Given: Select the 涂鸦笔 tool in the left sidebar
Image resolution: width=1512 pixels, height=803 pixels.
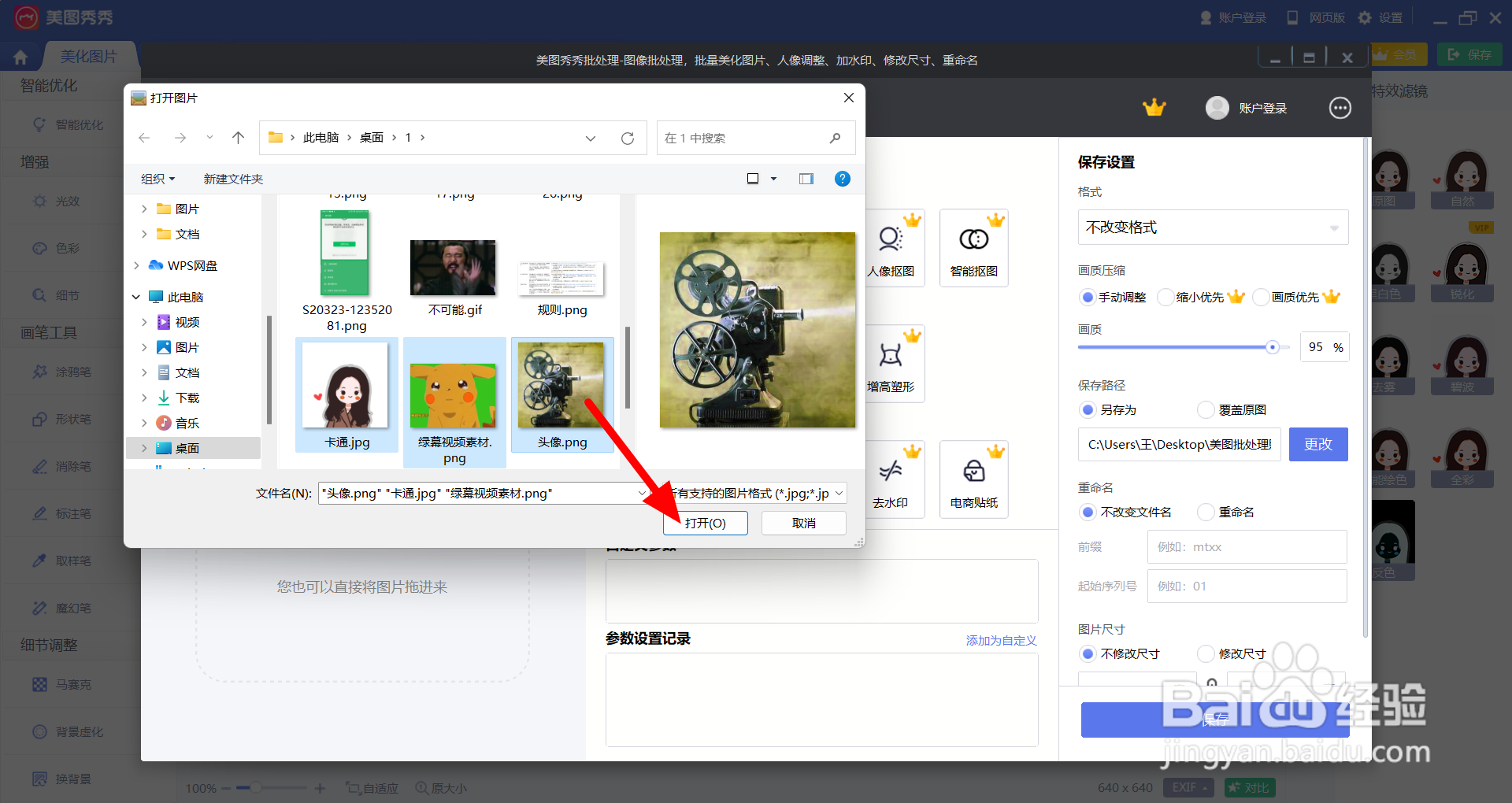Looking at the screenshot, I should coord(63,372).
